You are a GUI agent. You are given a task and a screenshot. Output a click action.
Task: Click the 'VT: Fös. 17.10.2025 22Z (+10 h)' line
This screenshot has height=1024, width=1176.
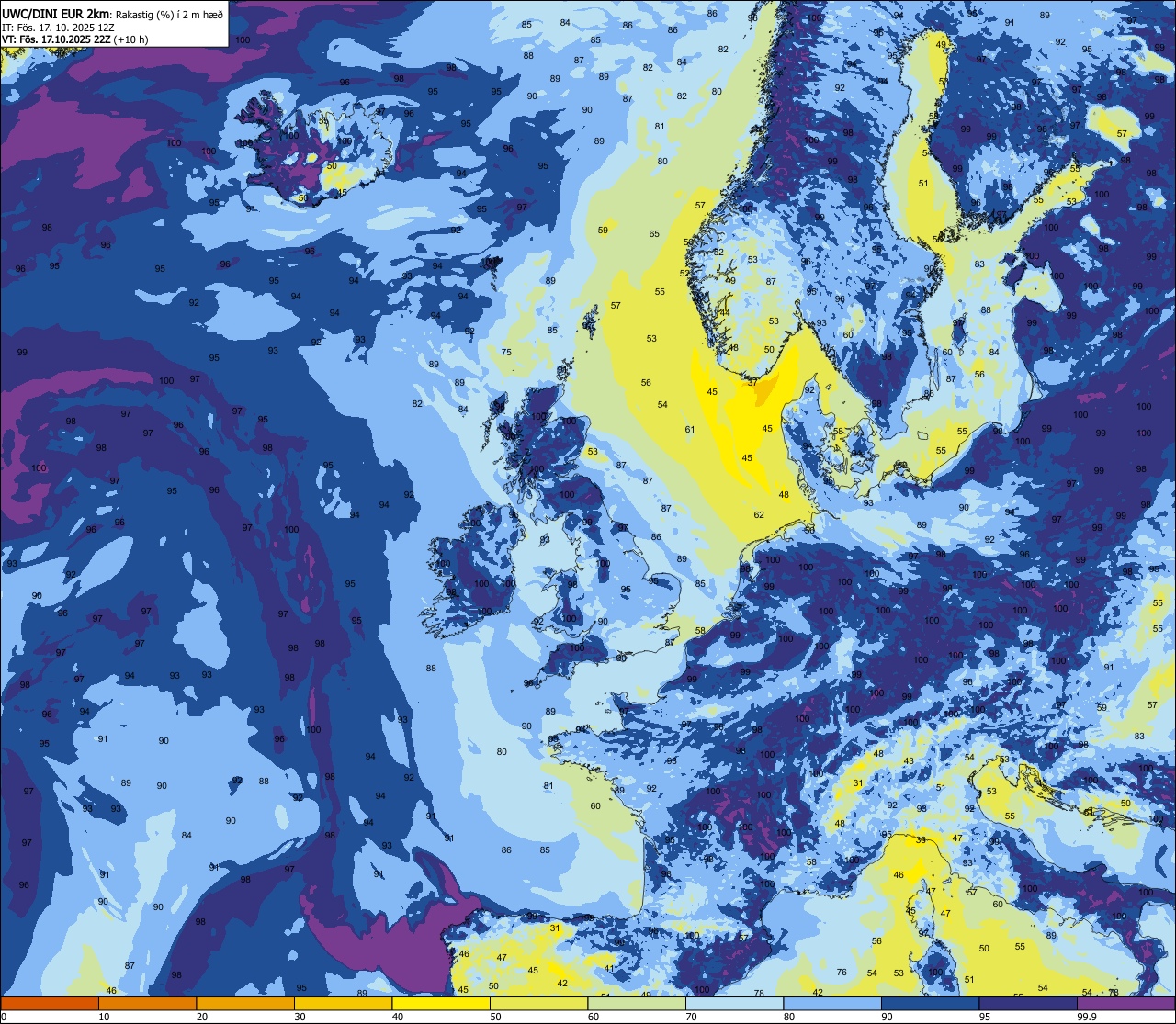(75, 39)
